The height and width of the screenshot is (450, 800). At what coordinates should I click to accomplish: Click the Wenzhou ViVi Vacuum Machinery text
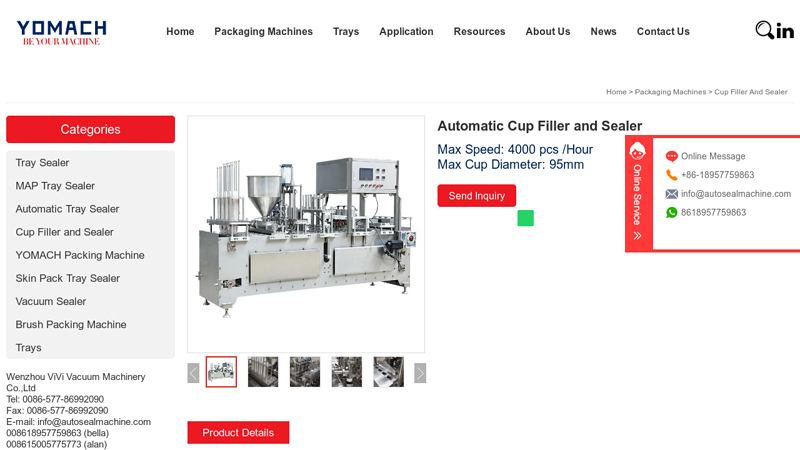pyautogui.click(x=76, y=382)
